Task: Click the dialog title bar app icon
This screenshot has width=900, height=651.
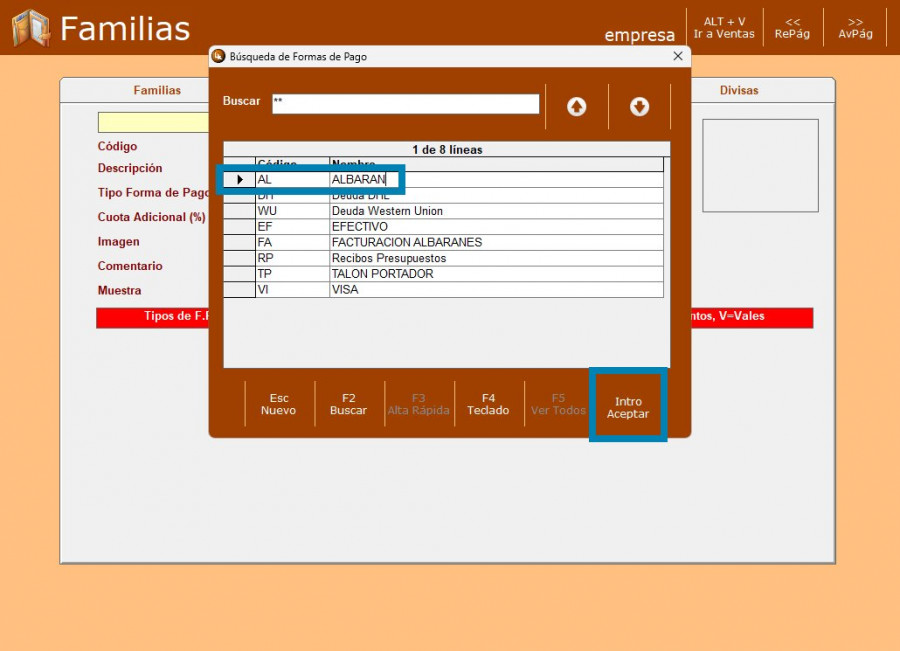Action: tap(218, 57)
